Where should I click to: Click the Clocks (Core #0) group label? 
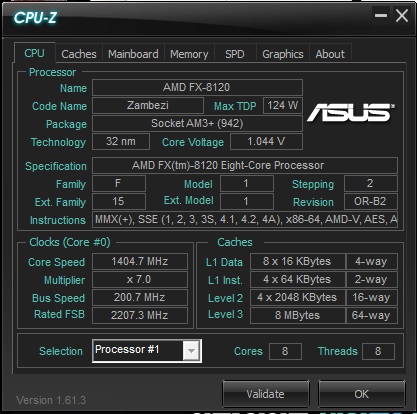[x=70, y=242]
